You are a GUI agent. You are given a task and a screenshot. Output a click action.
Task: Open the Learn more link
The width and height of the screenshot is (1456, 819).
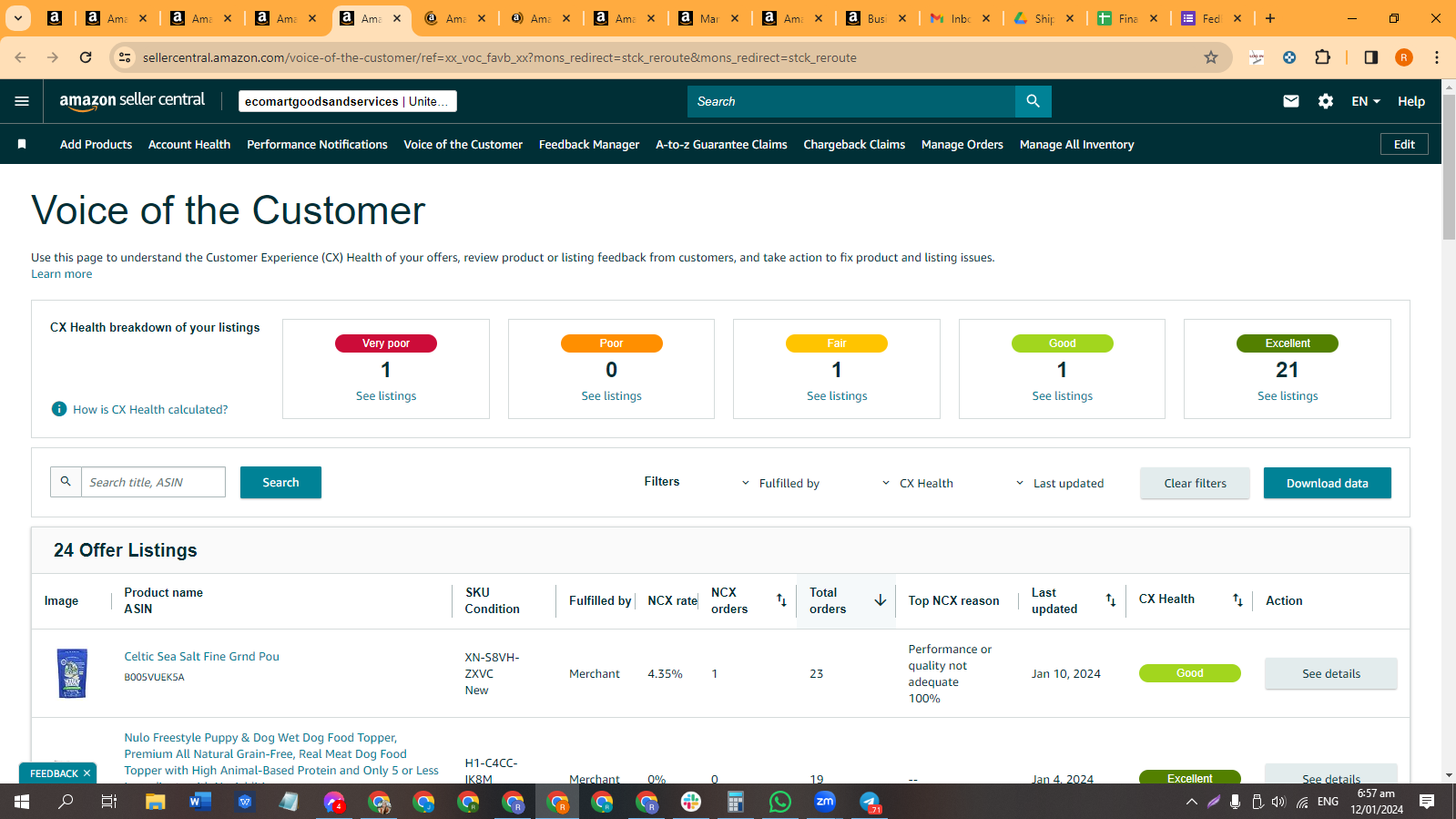62,273
